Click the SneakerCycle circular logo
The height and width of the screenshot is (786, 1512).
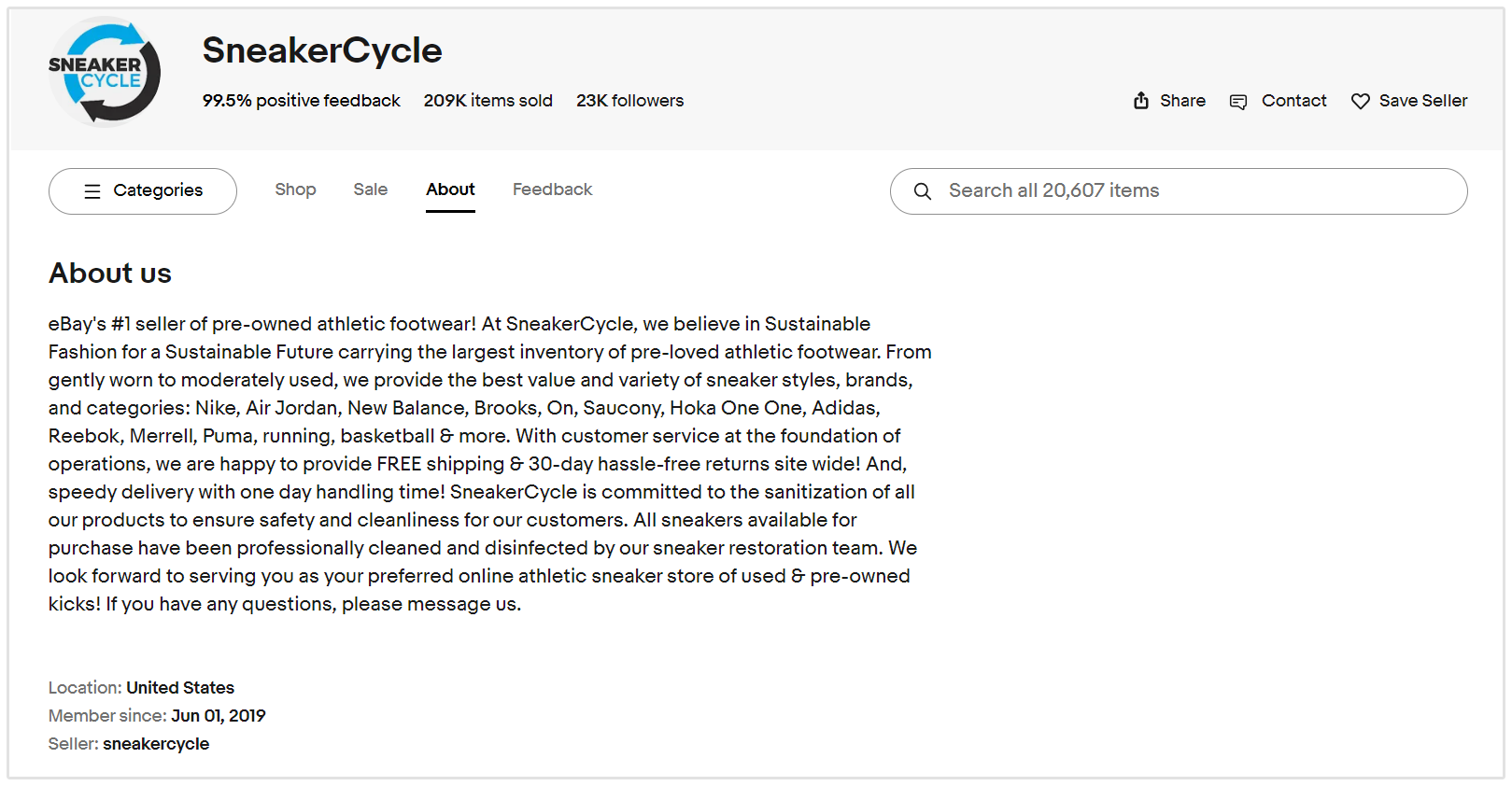click(x=104, y=72)
